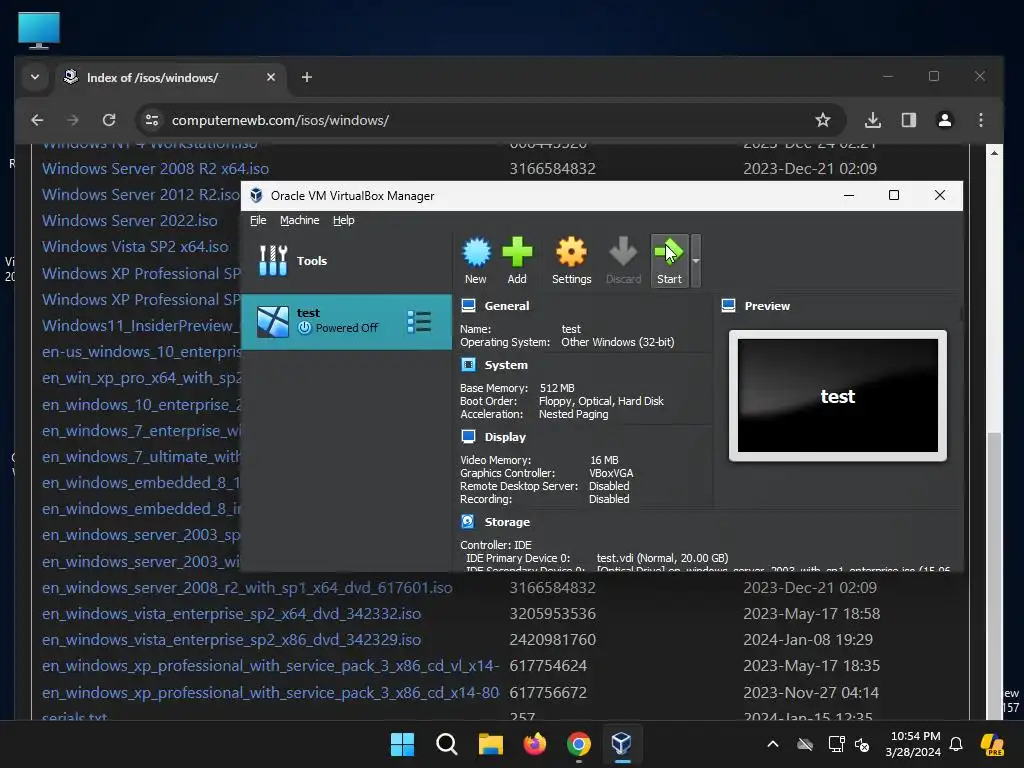Open a new Chrome tab

tap(307, 77)
